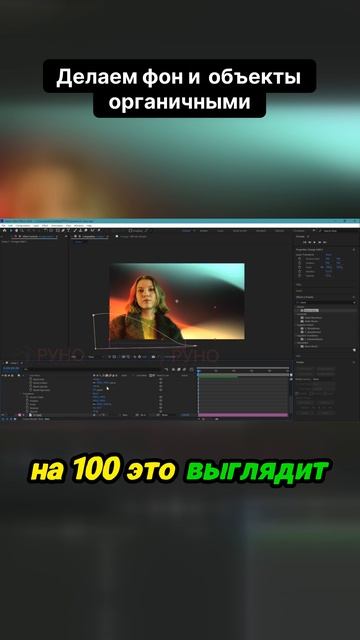Open the viewer magnification ratio dropdown
Image resolution: width=360 pixels, height=640 pixels.
[74, 356]
